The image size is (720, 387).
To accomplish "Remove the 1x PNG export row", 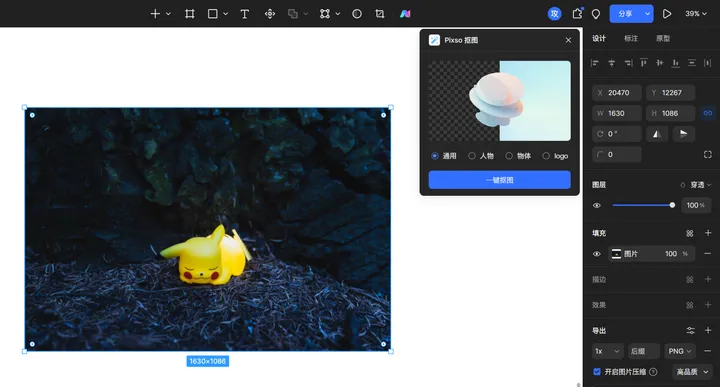I will [x=708, y=351].
